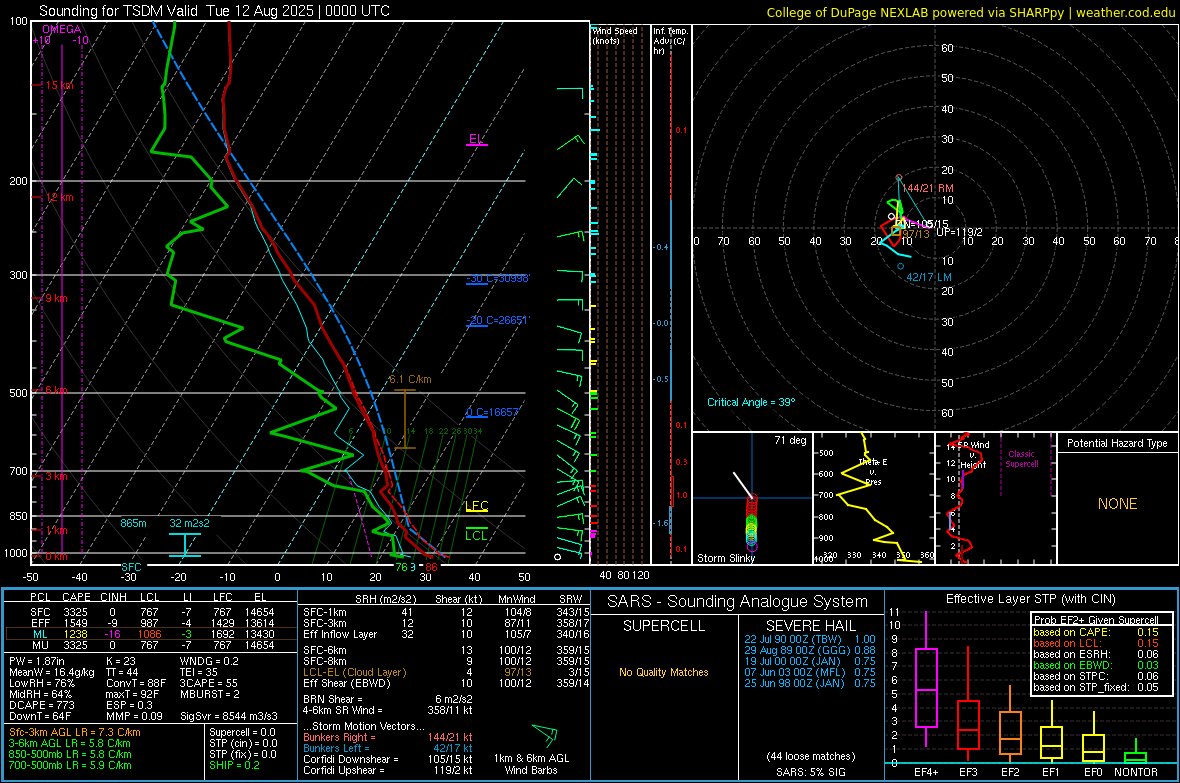Click the Potential Hazard Type header
Screen dimensions: 1180x783
tap(1117, 443)
